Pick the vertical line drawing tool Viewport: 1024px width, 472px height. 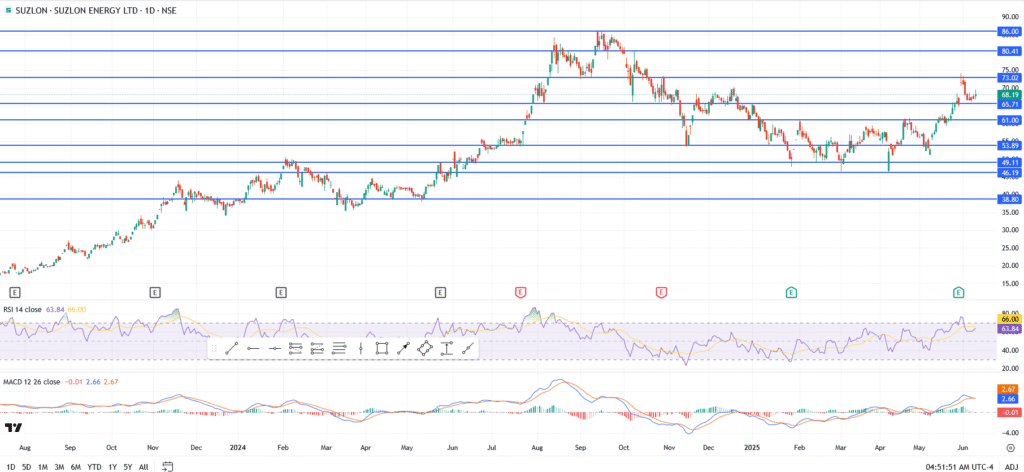pyautogui.click(x=360, y=348)
